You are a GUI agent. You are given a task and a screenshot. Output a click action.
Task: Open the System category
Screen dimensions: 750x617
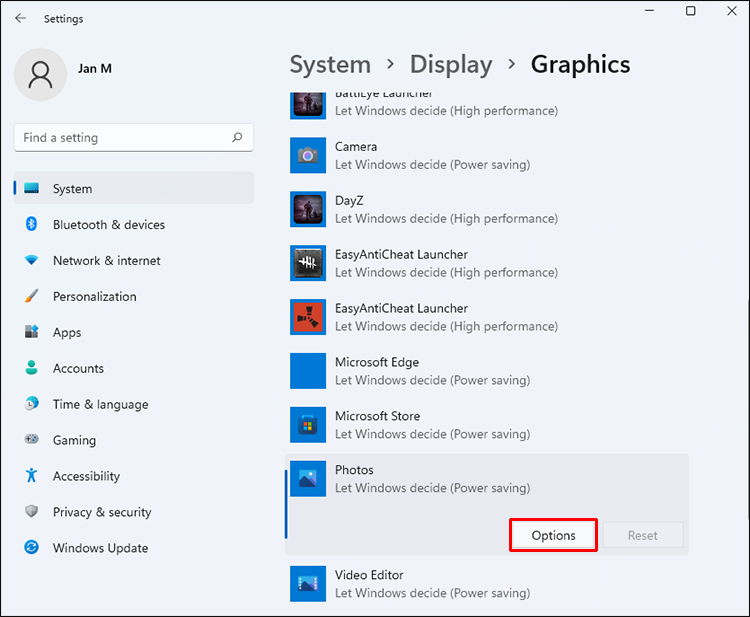[x=134, y=188]
